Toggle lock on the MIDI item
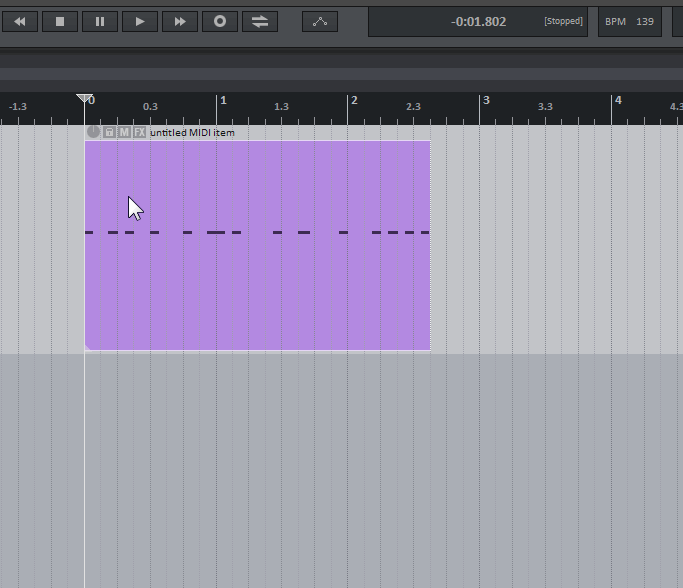The width and height of the screenshot is (683, 588). click(110, 132)
